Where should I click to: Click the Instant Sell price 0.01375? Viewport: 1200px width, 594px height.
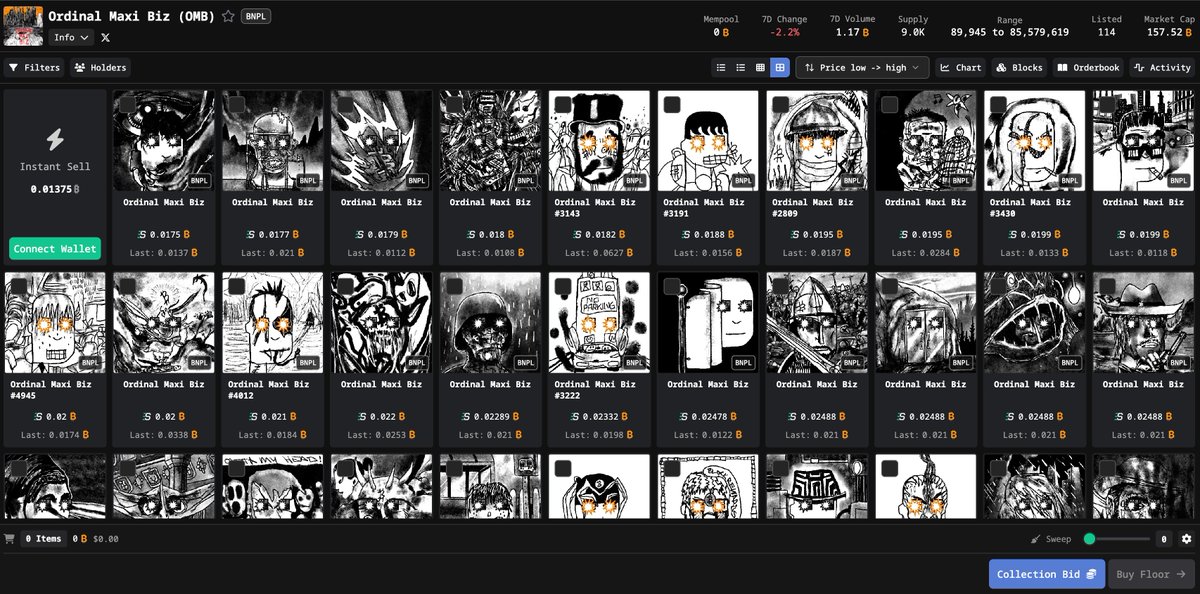55,189
